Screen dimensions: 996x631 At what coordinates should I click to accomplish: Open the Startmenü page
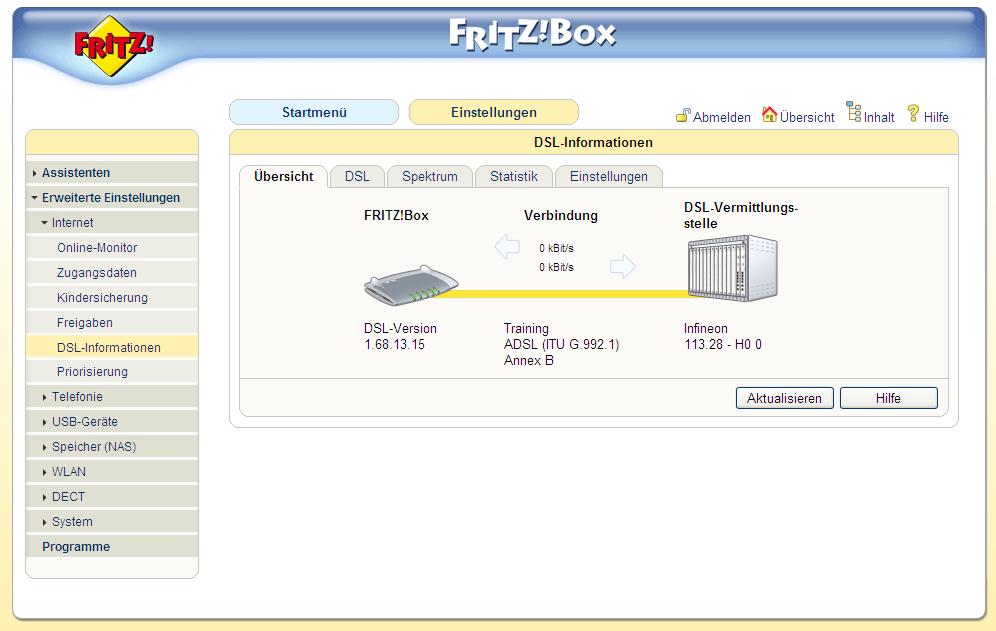point(314,113)
